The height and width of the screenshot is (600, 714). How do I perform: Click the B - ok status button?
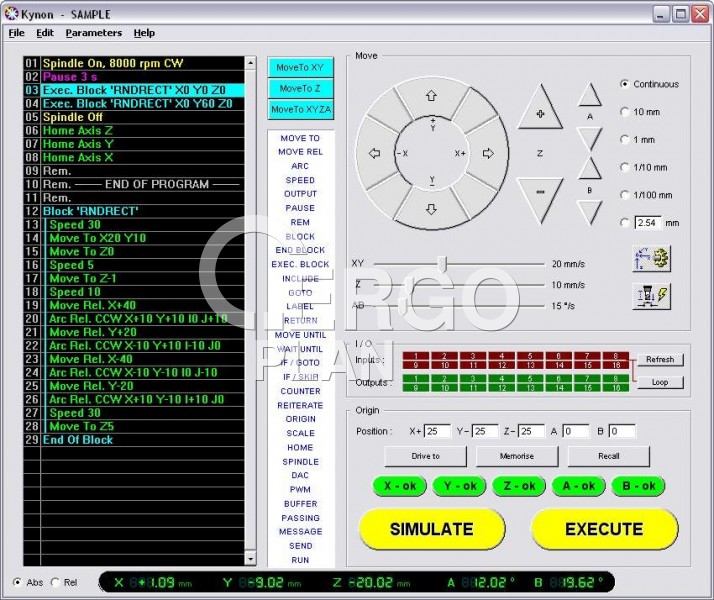pos(638,486)
